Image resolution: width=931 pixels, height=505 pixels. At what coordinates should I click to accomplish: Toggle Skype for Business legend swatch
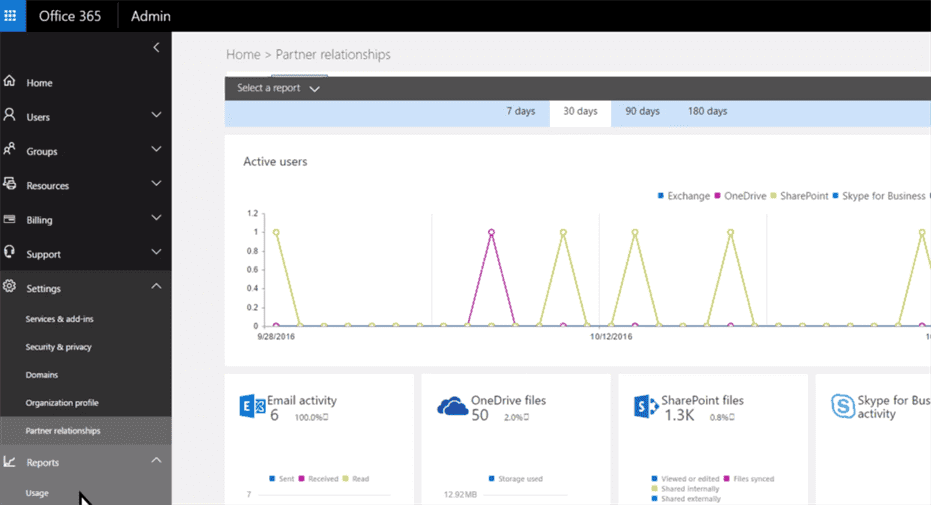point(835,195)
